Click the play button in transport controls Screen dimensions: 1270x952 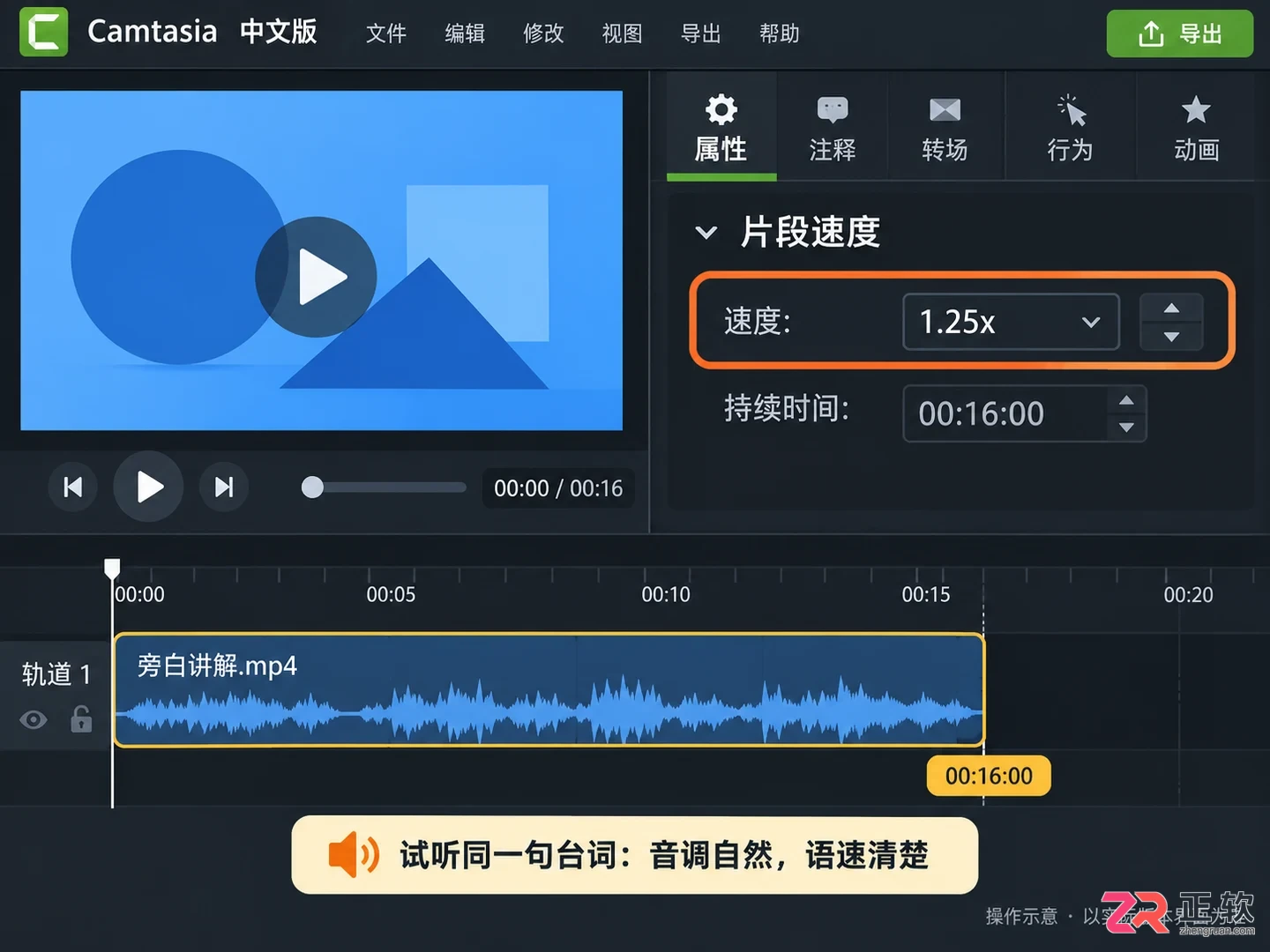tap(148, 487)
